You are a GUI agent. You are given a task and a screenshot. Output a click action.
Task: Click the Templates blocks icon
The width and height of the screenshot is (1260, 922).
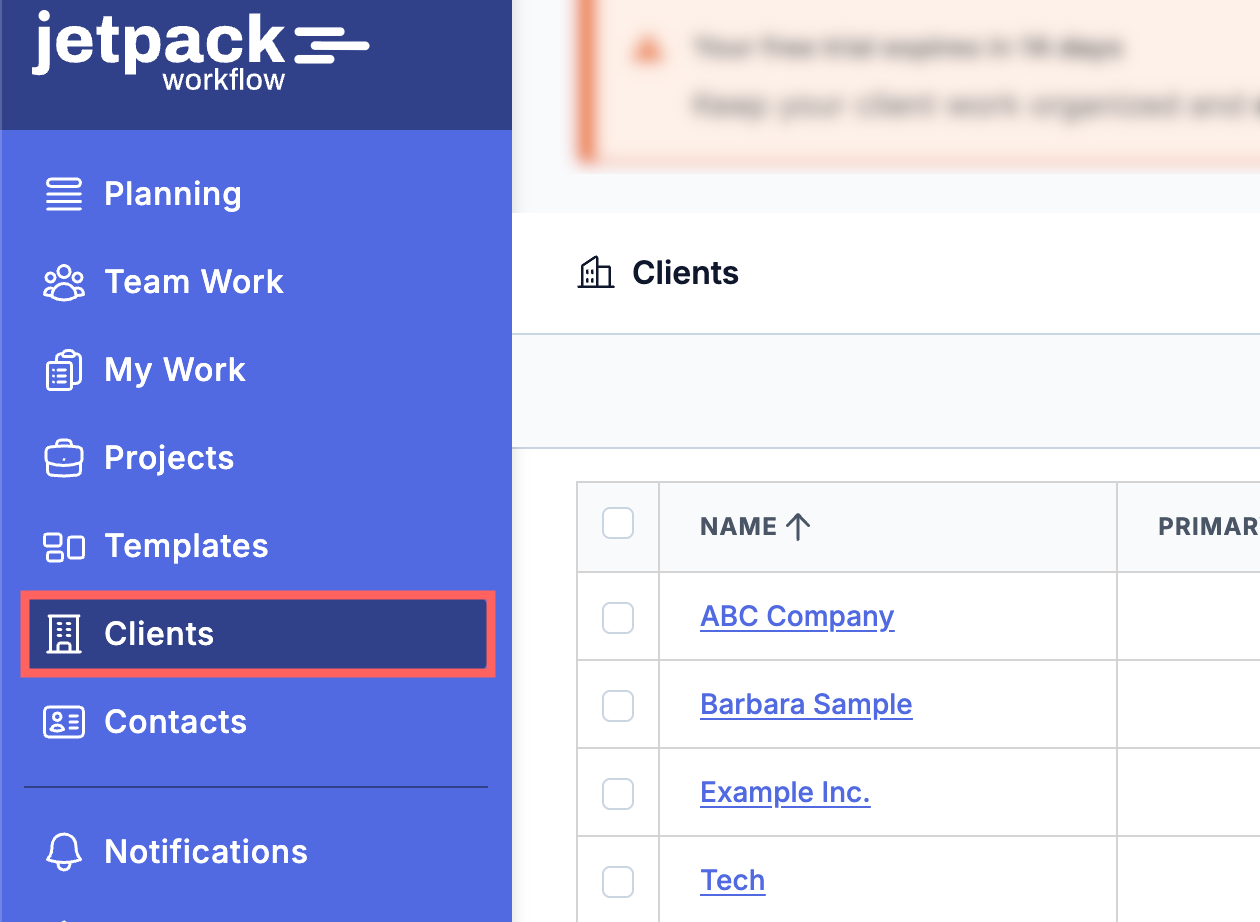(64, 546)
